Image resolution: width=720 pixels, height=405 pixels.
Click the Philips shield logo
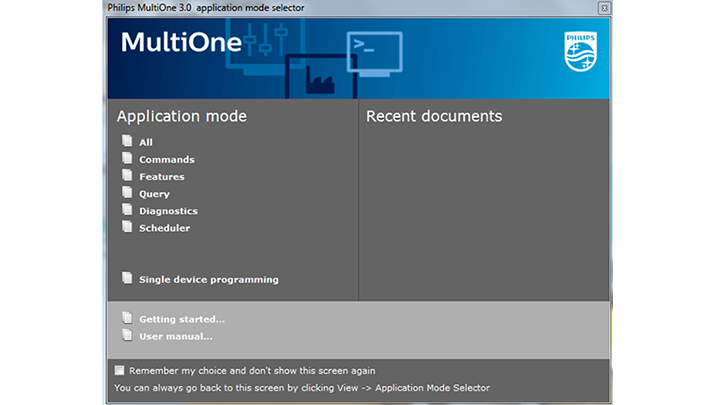580,51
